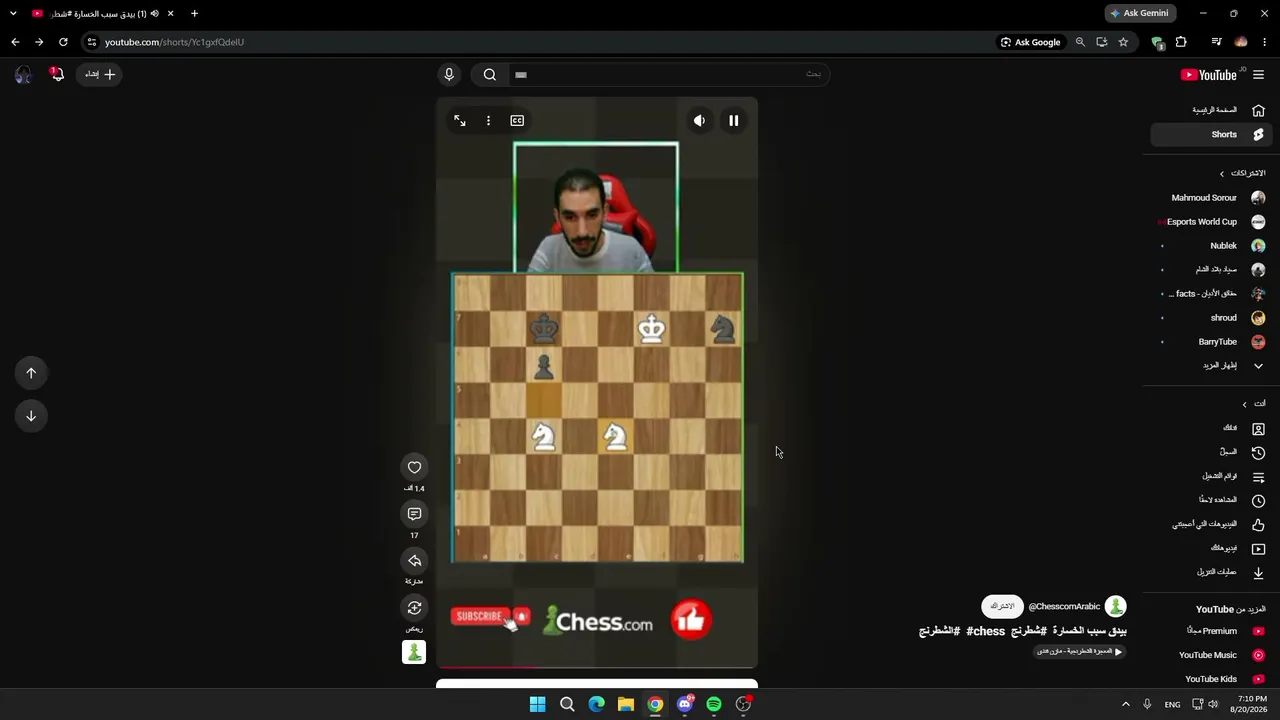
Task: Open Playlists in the sidebar
Action: (1209, 476)
